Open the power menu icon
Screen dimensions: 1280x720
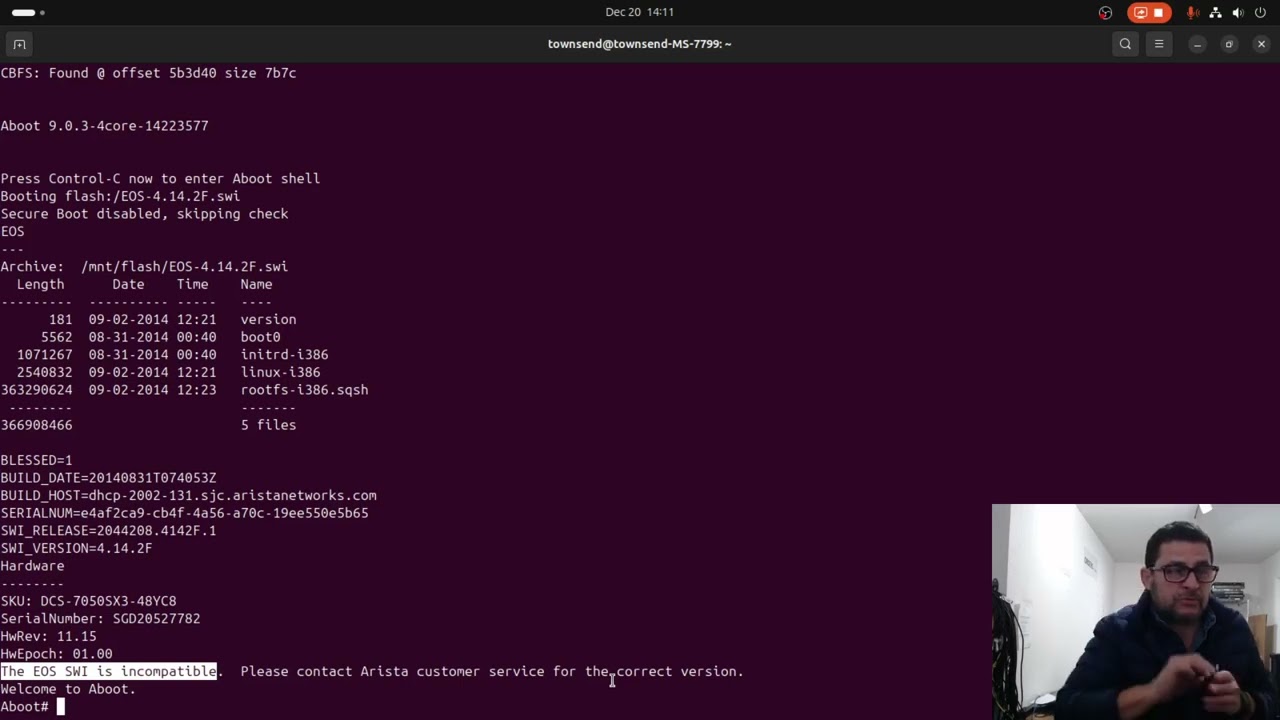(1260, 12)
